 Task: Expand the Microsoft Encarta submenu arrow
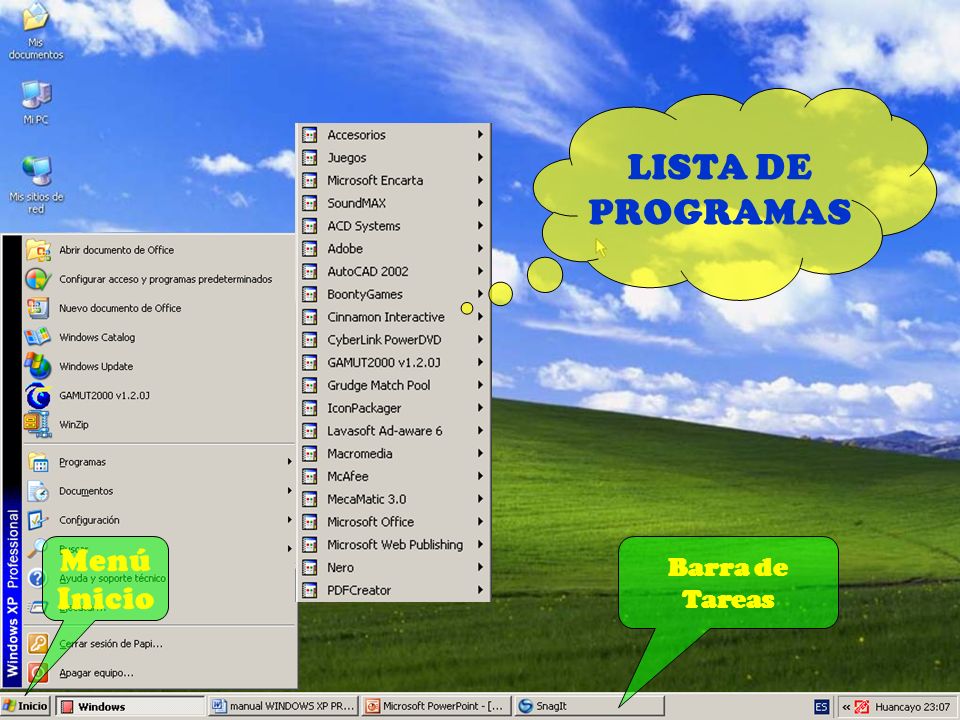[481, 180]
